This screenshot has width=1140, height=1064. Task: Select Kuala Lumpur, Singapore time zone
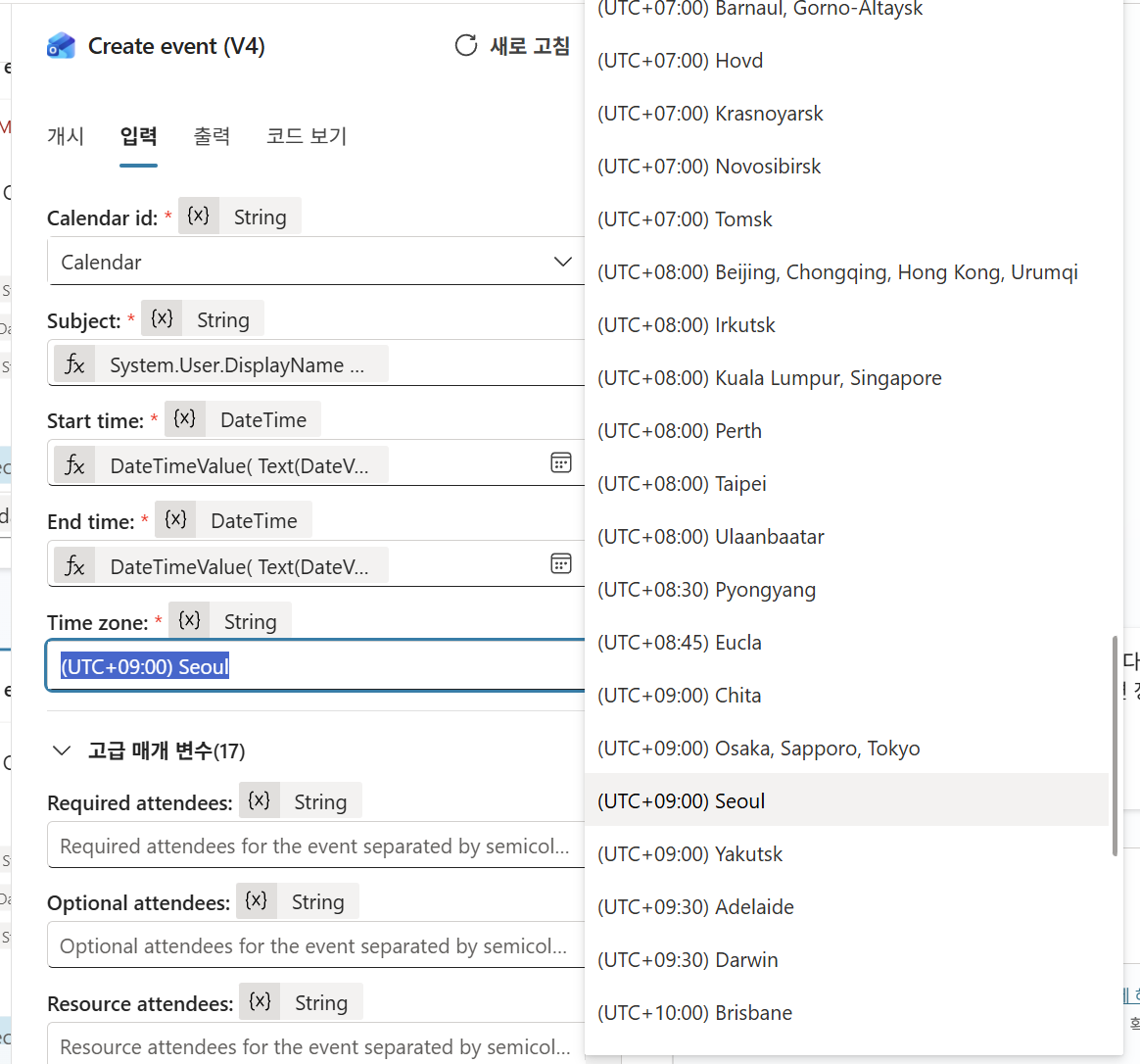(847, 378)
